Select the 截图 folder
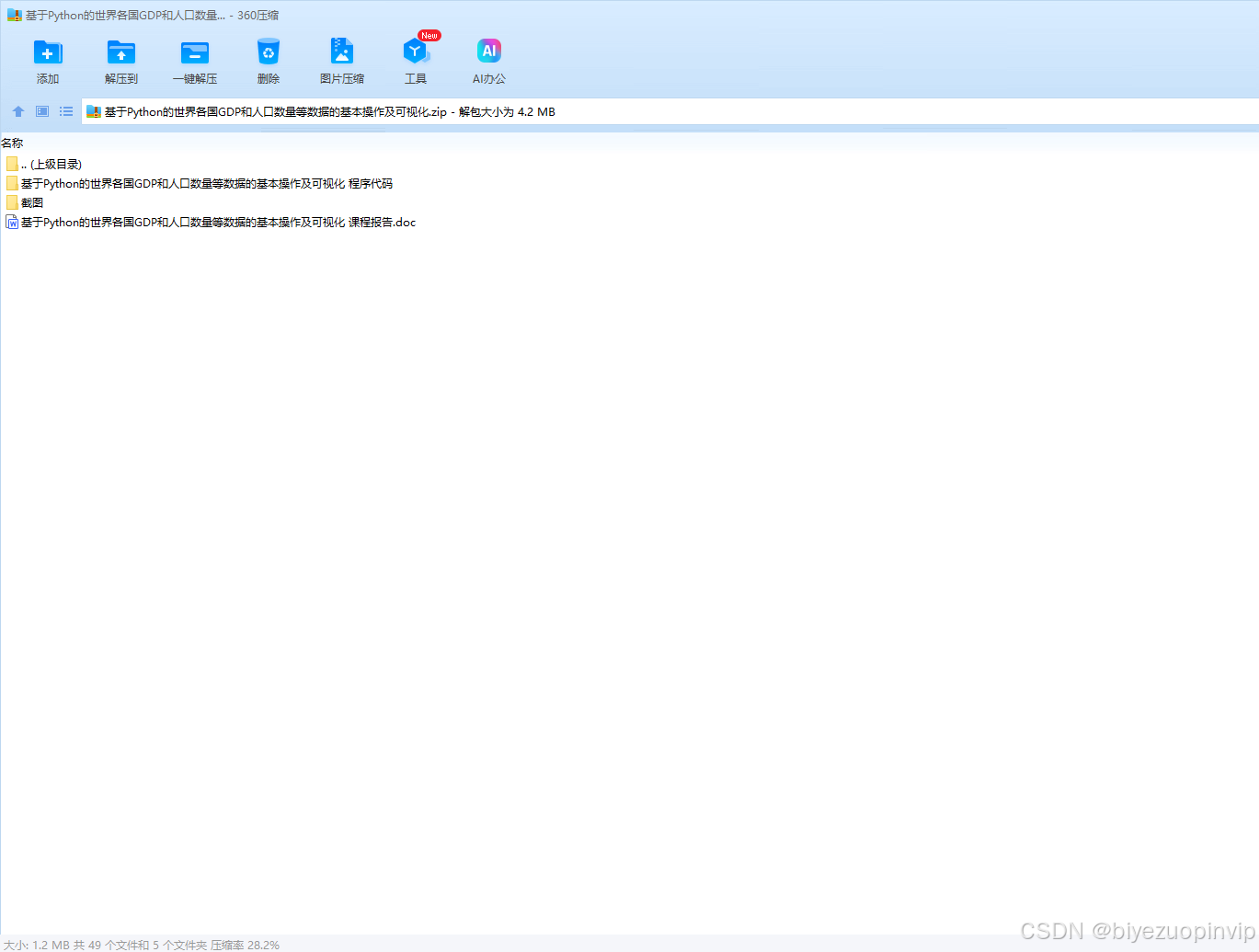Viewport: 1259px width, 952px height. click(x=24, y=202)
